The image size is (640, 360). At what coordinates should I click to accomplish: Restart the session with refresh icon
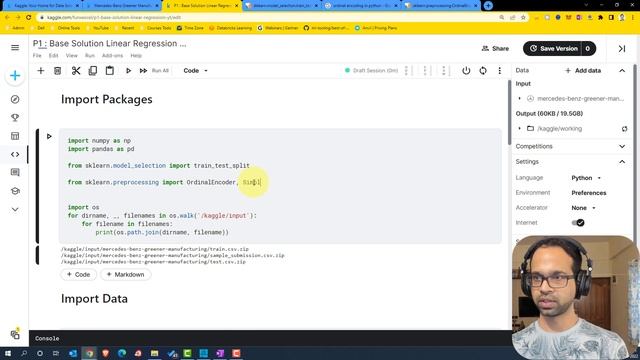pyautogui.click(x=483, y=71)
